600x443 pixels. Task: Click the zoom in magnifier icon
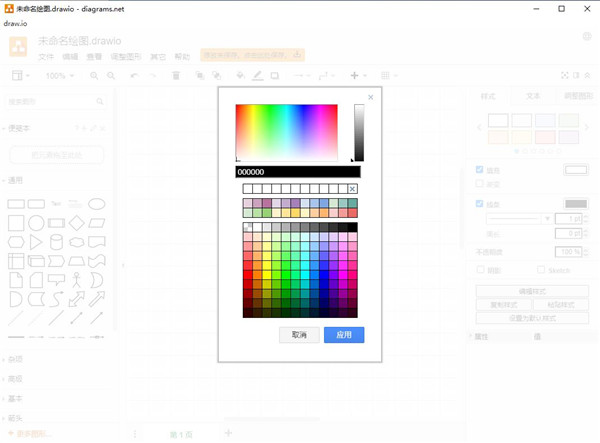tap(95, 76)
